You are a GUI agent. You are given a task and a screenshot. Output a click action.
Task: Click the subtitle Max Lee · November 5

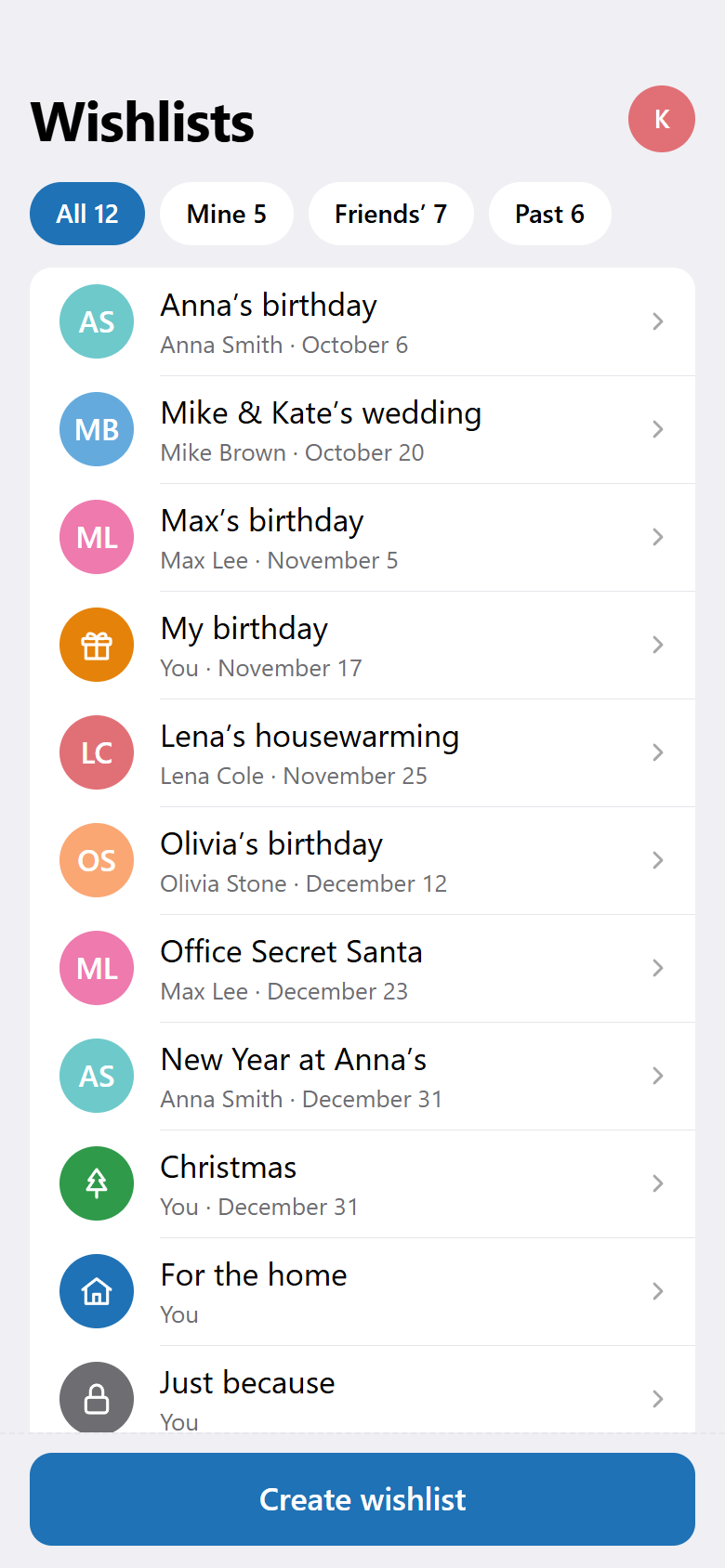(279, 560)
